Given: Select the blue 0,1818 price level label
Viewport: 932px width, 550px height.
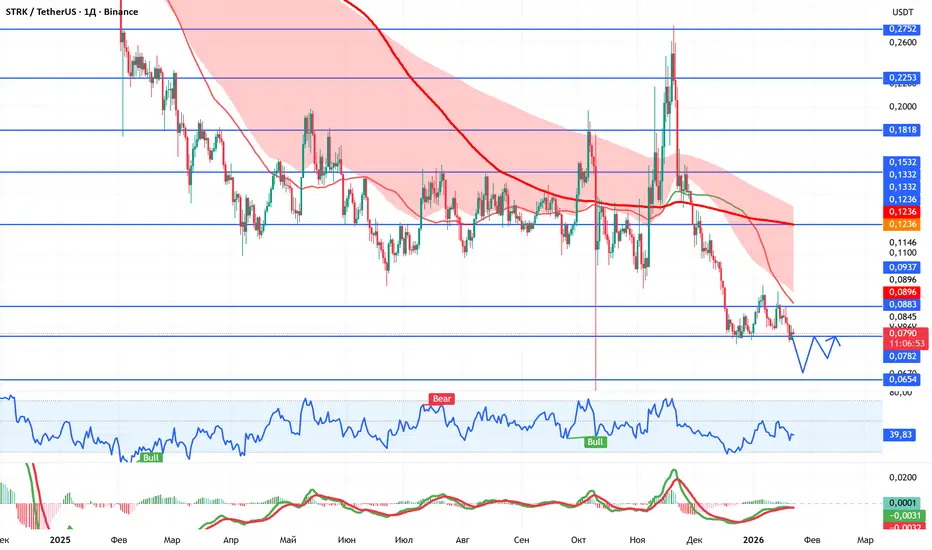Looking at the screenshot, I should [x=902, y=130].
